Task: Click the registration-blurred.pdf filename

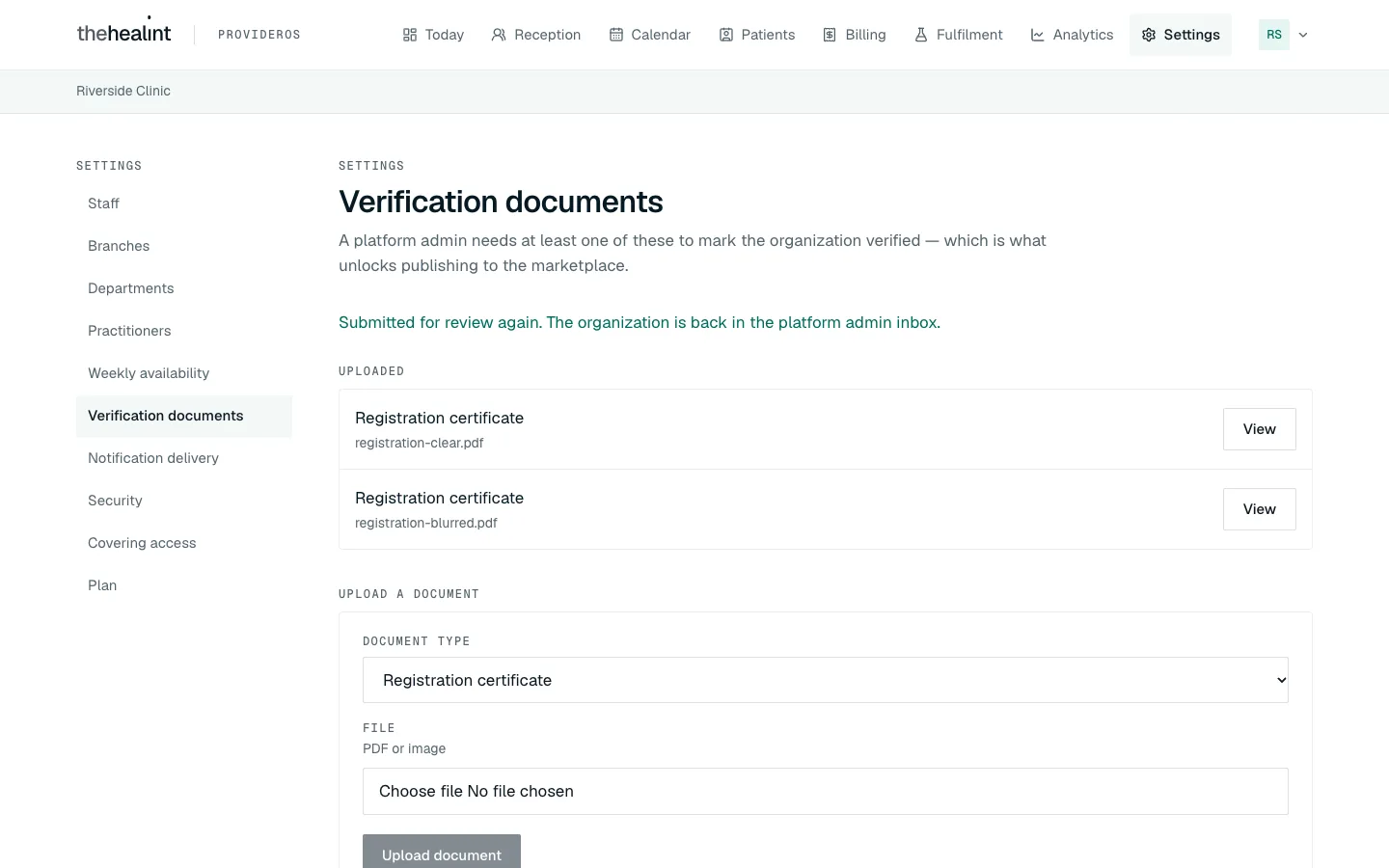Action: [426, 523]
